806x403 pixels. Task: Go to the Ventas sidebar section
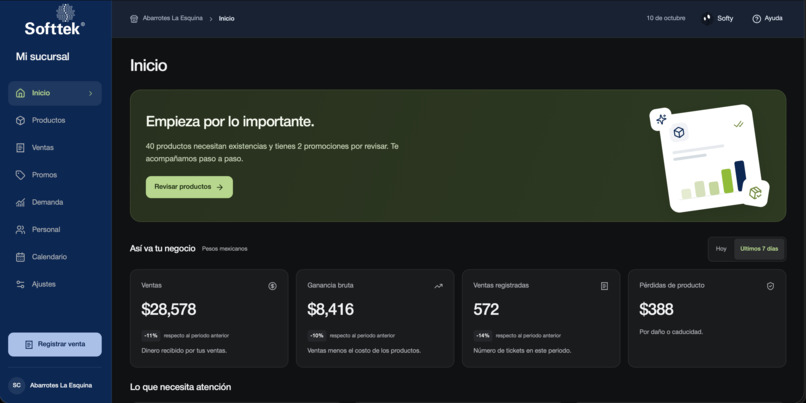(55, 148)
